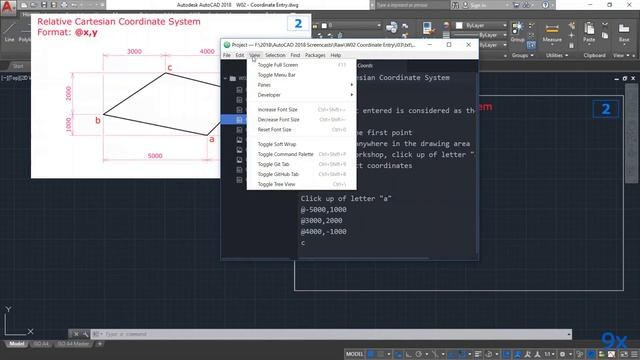
Task: Choose Increase Font Size entry
Action: point(302,109)
